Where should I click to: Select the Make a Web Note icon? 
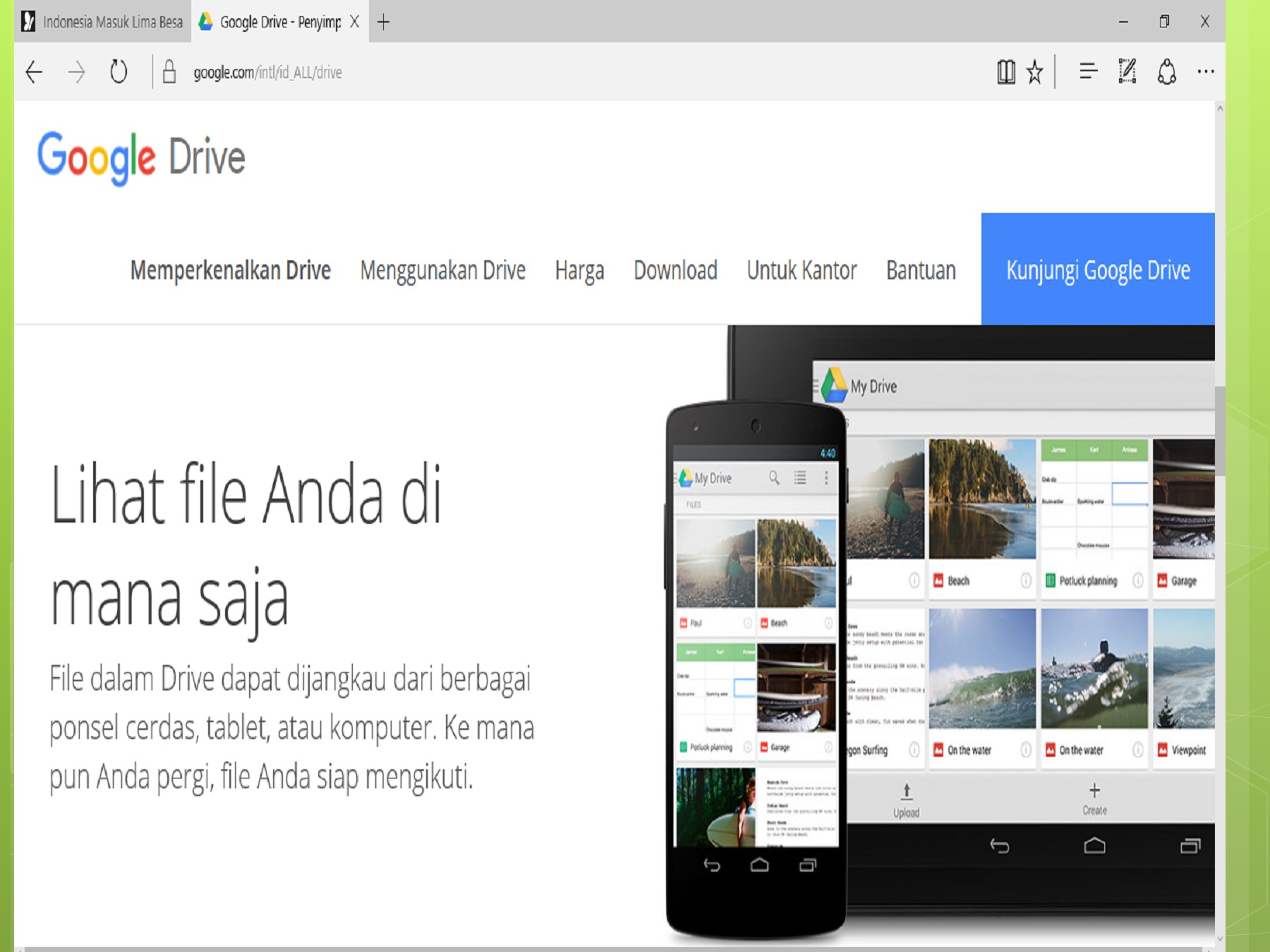click(1127, 71)
